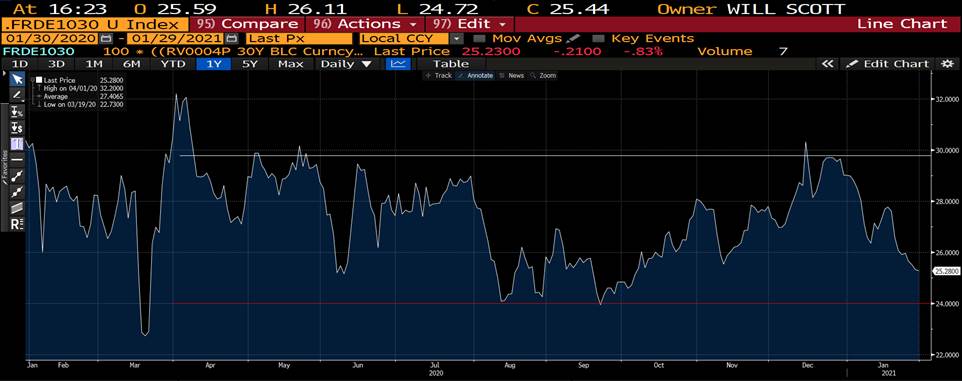This screenshot has width=962, height=381.
Task: Switch to Table view
Action: (451, 64)
